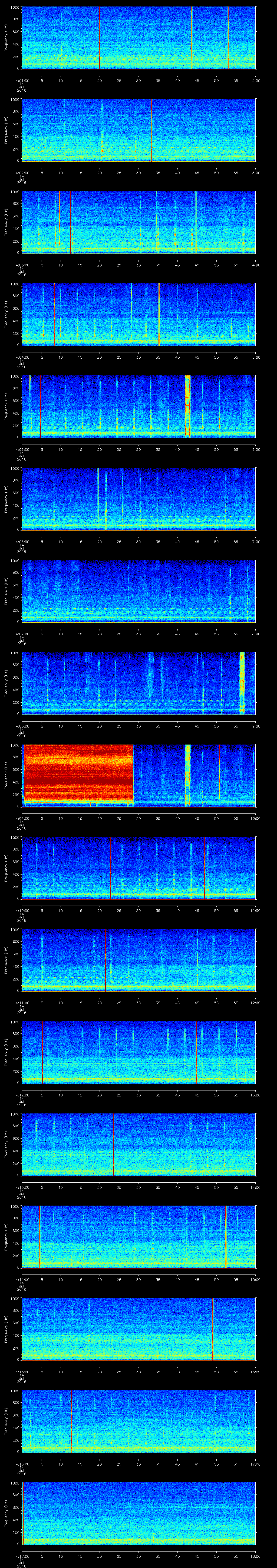This screenshot has width=277, height=1568.
Task: Select red marker near 20s in 4:01:00 spectrogram
Action: 99,38
